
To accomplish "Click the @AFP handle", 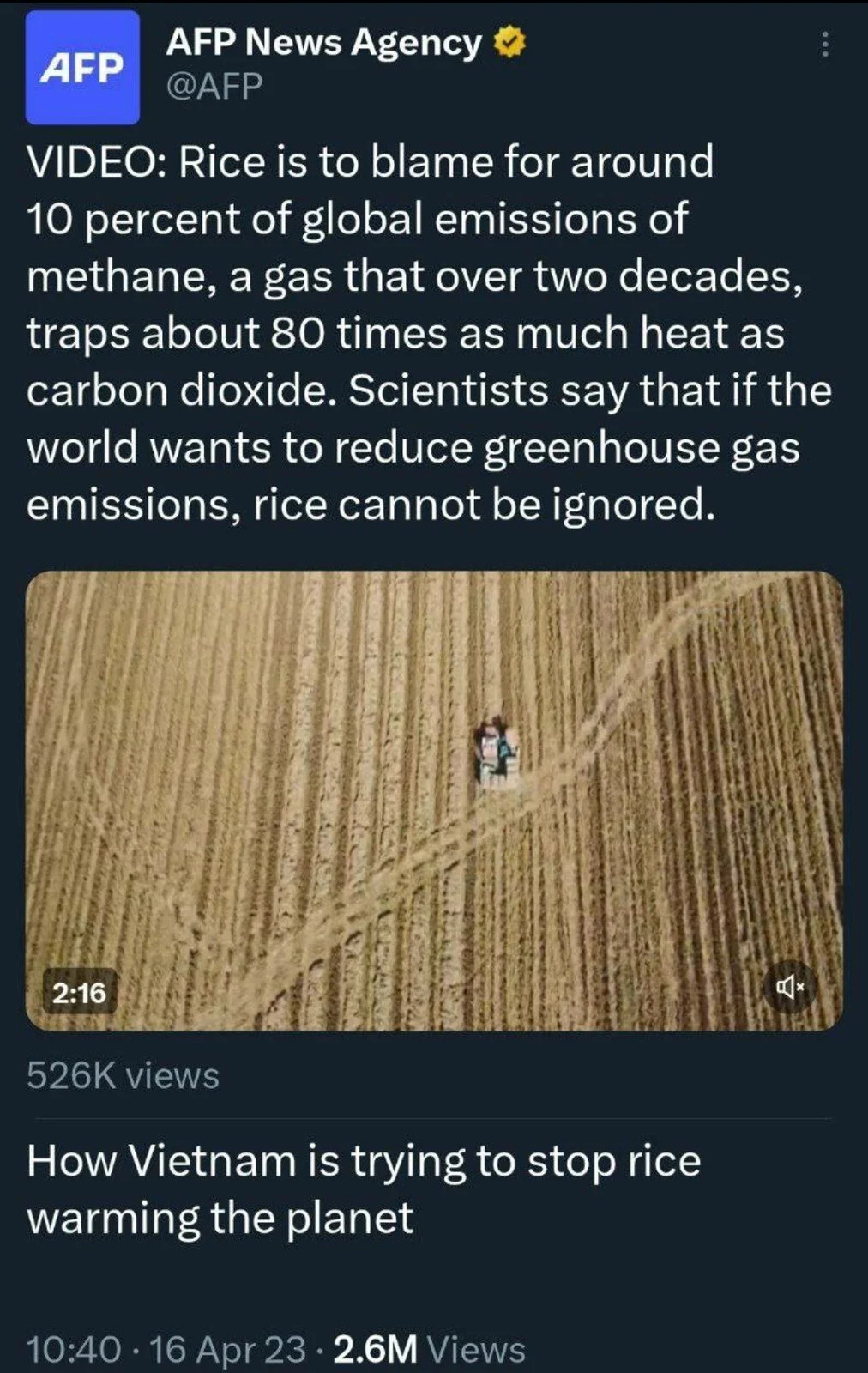I will tap(214, 87).
